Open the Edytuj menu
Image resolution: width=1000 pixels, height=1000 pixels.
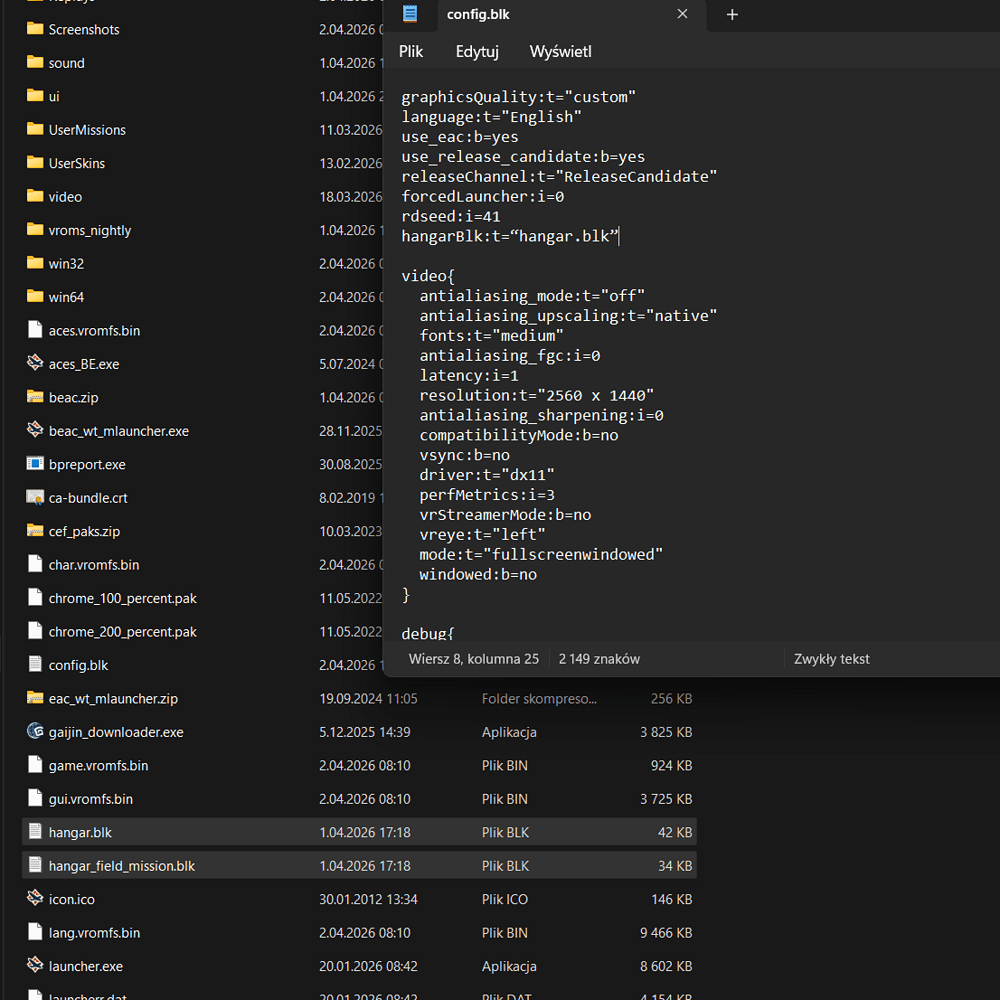tap(477, 51)
